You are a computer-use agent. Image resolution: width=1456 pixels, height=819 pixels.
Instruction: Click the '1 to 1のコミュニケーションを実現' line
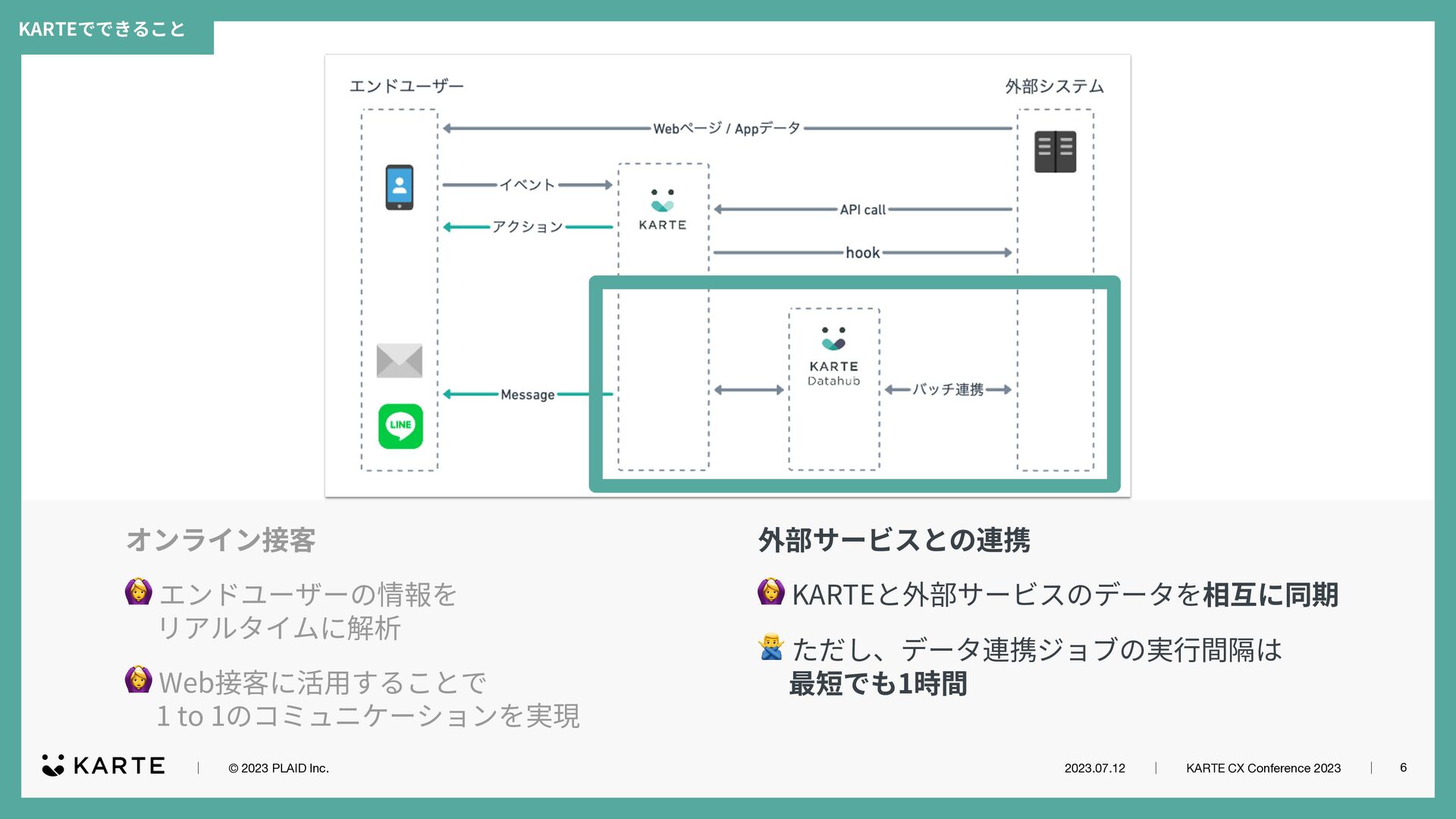(369, 716)
